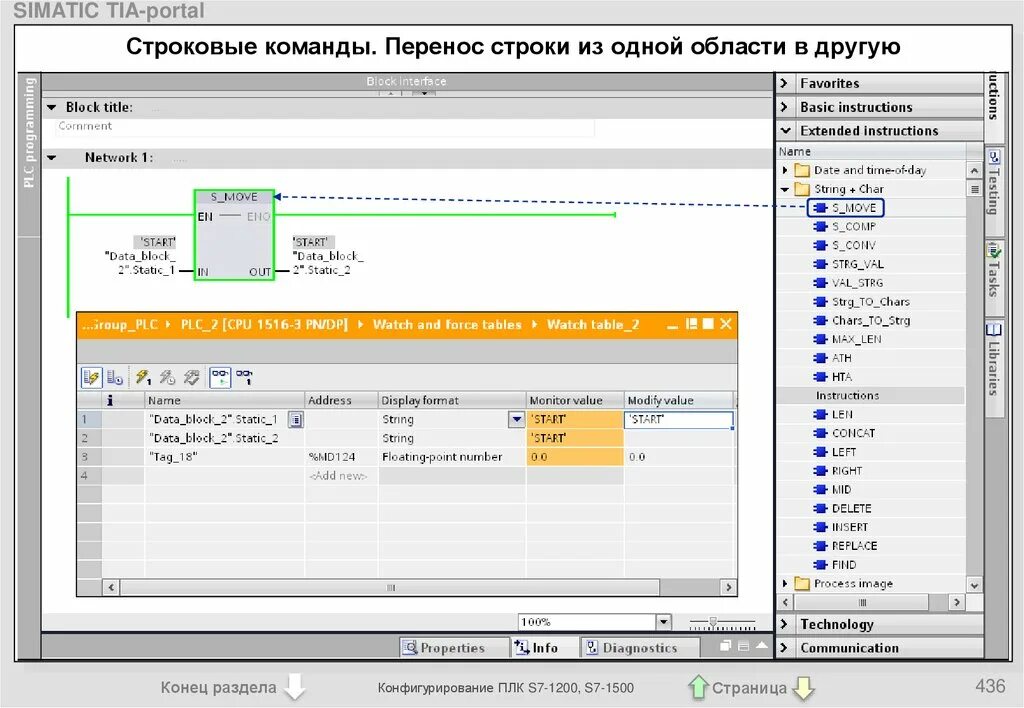Screen dimensions: 1024x708
Task: Click the instruction tree scroll-down arrow
Action: [974, 585]
